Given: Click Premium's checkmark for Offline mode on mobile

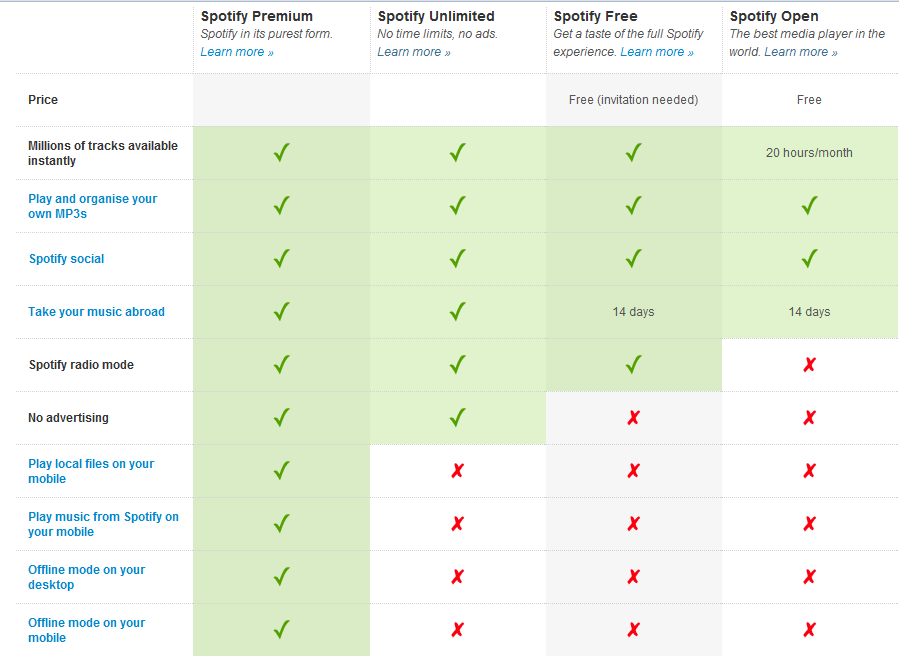Looking at the screenshot, I should pyautogui.click(x=282, y=629).
